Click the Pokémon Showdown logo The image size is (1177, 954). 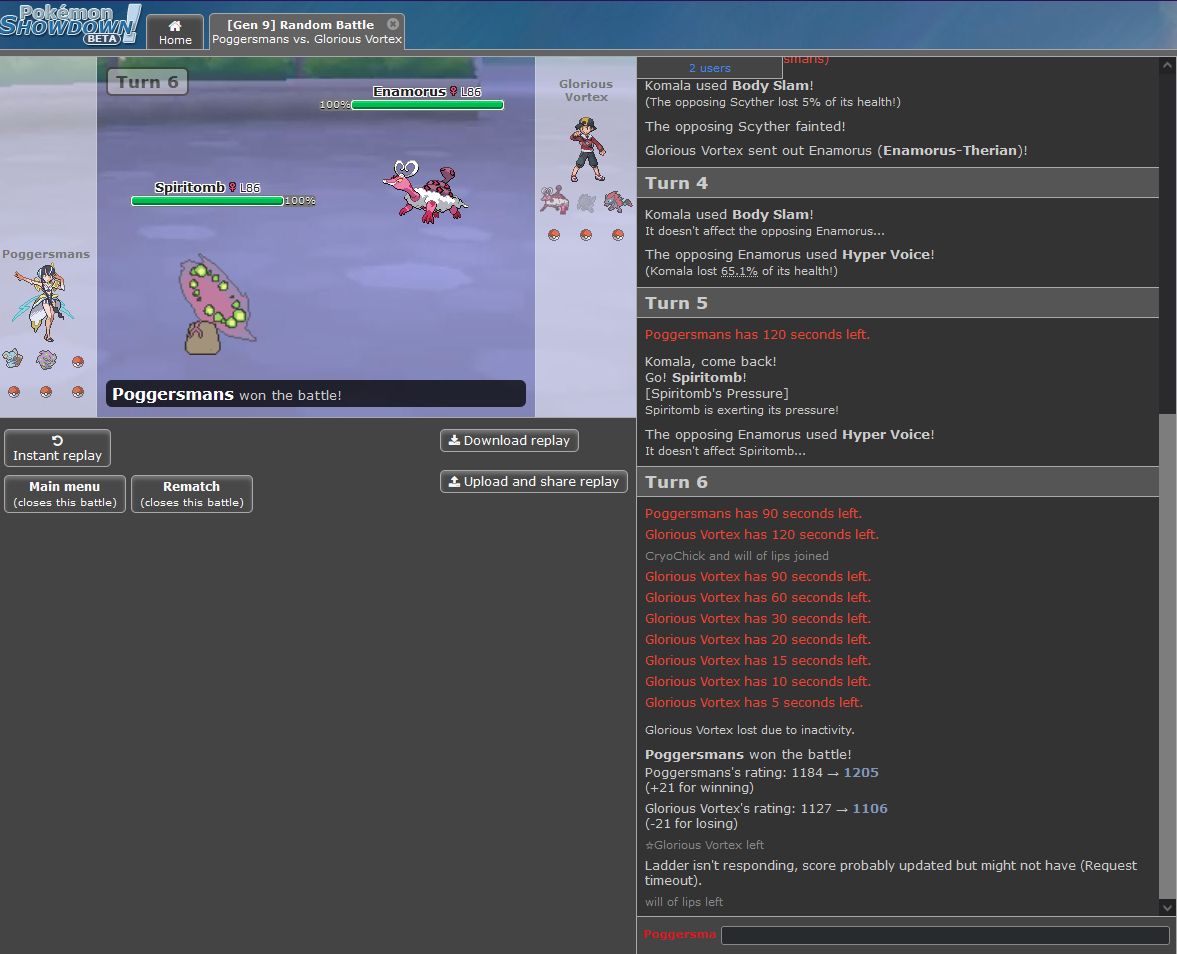(x=70, y=24)
